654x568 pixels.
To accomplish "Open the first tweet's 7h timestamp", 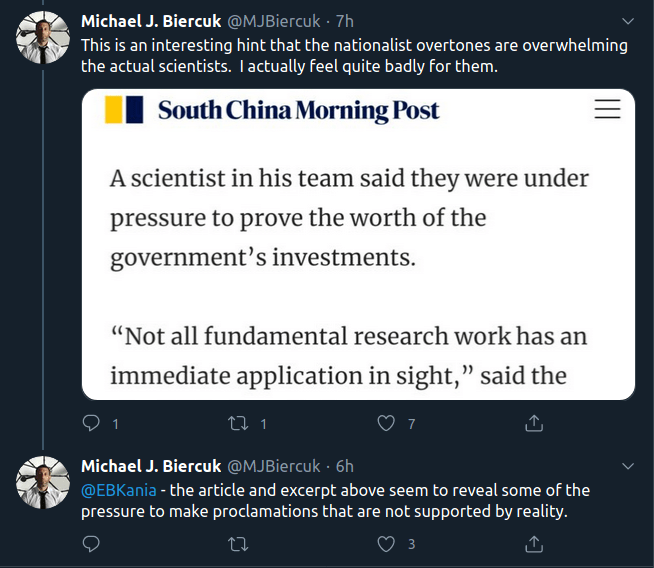I will (x=344, y=21).
